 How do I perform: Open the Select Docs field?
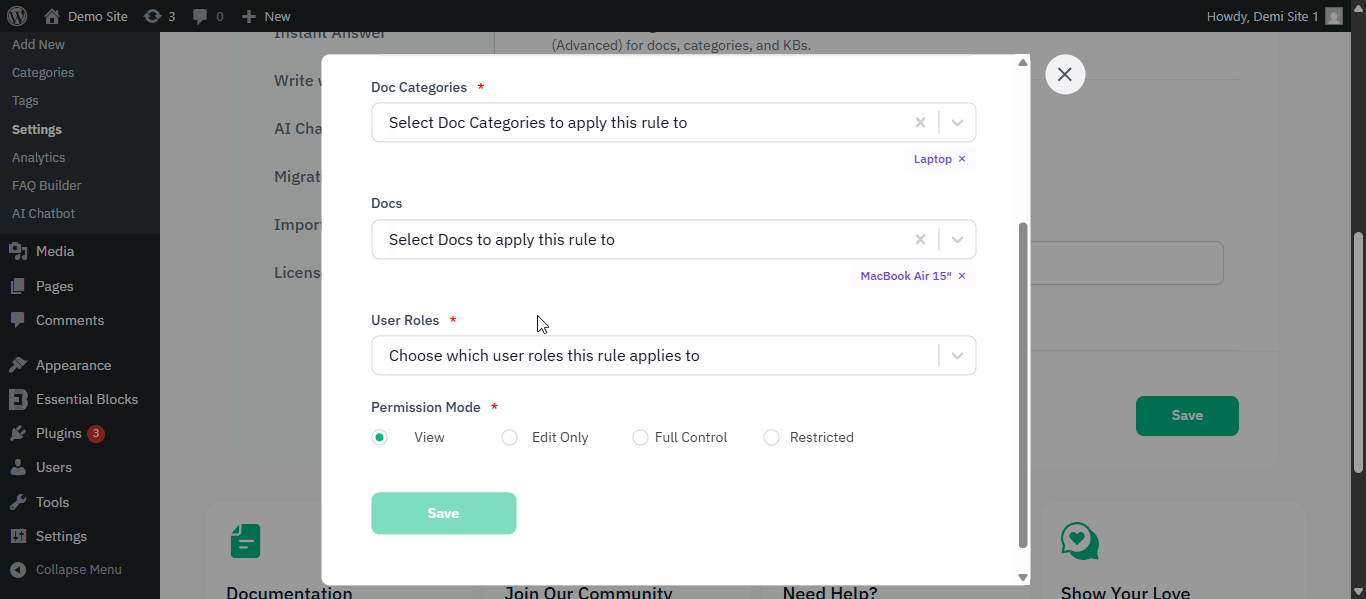pyautogui.click(x=673, y=239)
